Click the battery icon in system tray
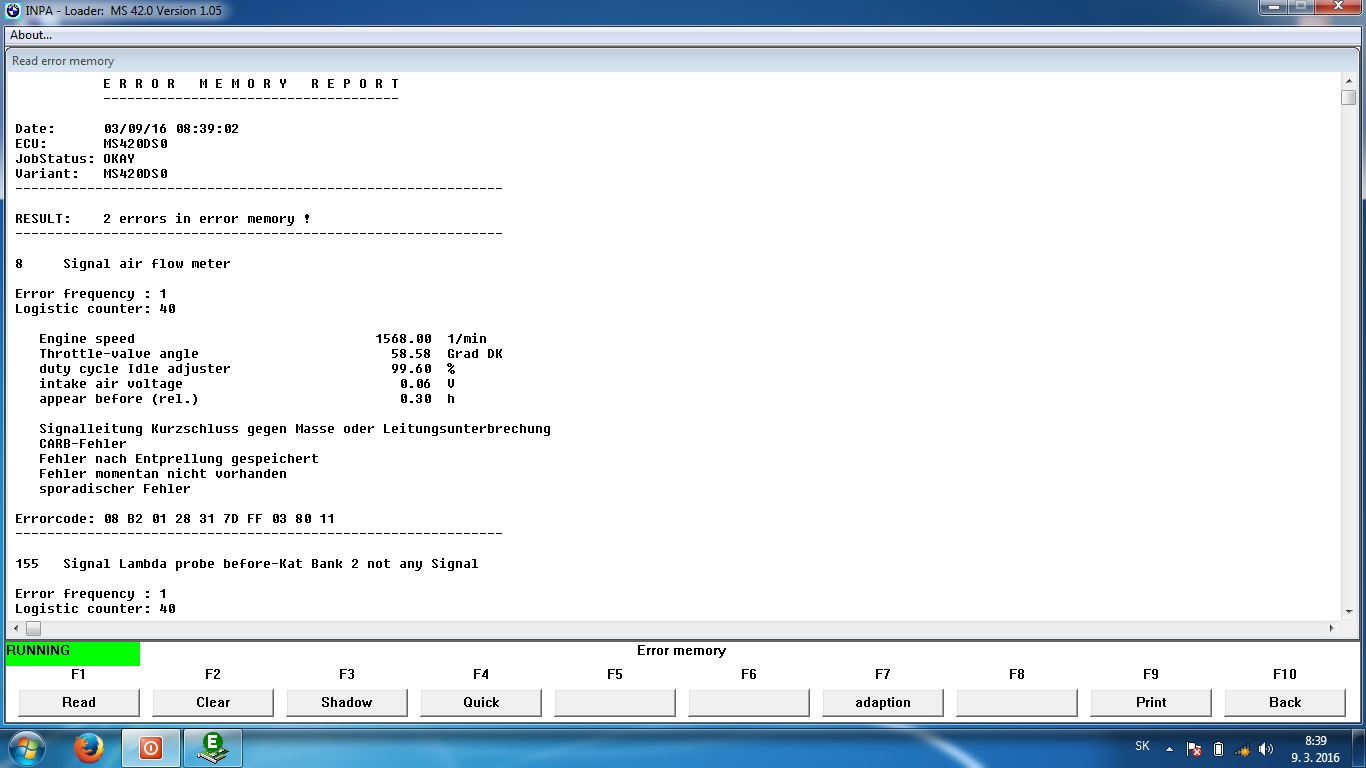Image resolution: width=1366 pixels, height=768 pixels. (x=1218, y=749)
